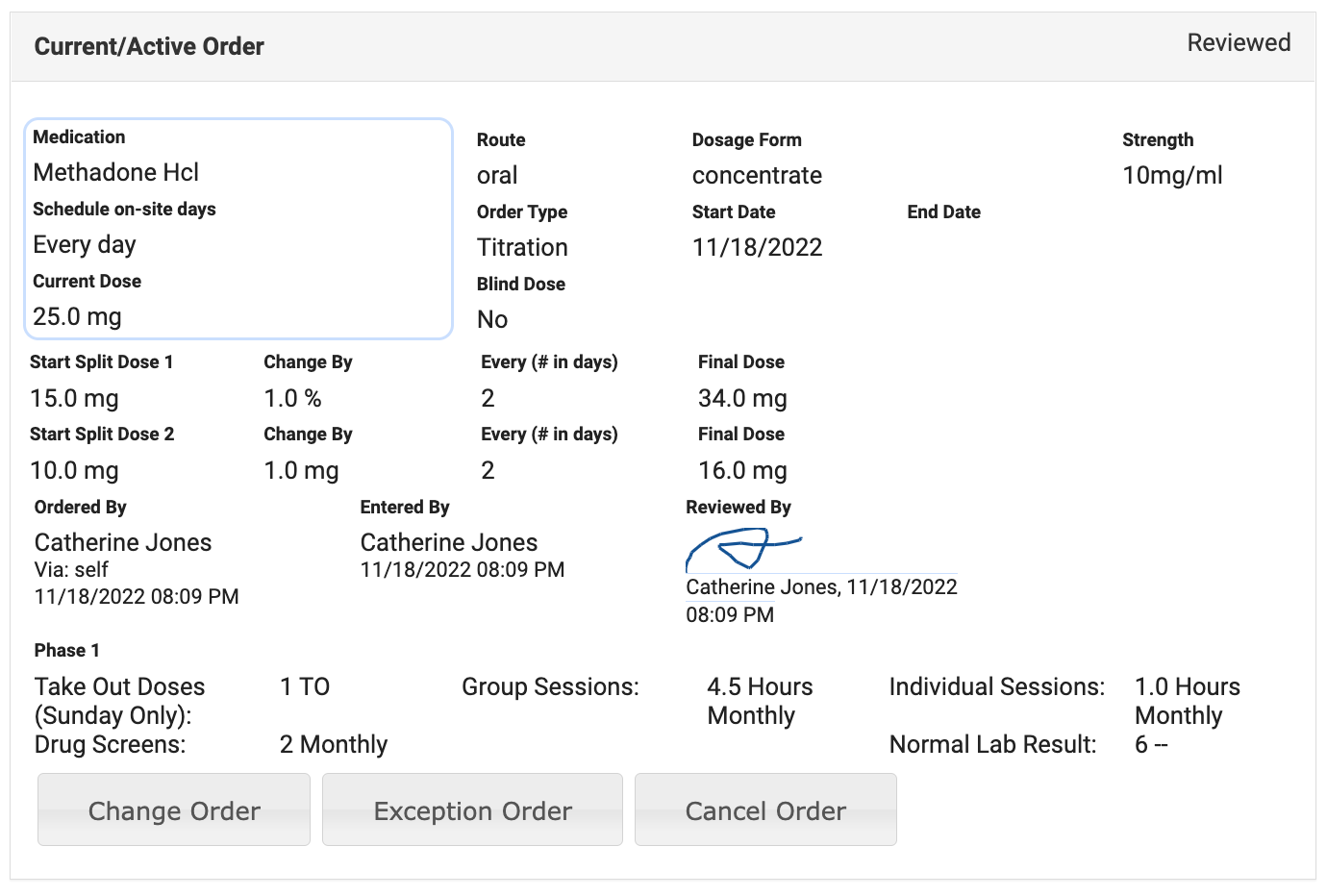The height and width of the screenshot is (896, 1327).
Task: Click the Start Date 11/18/2022
Action: (x=757, y=247)
